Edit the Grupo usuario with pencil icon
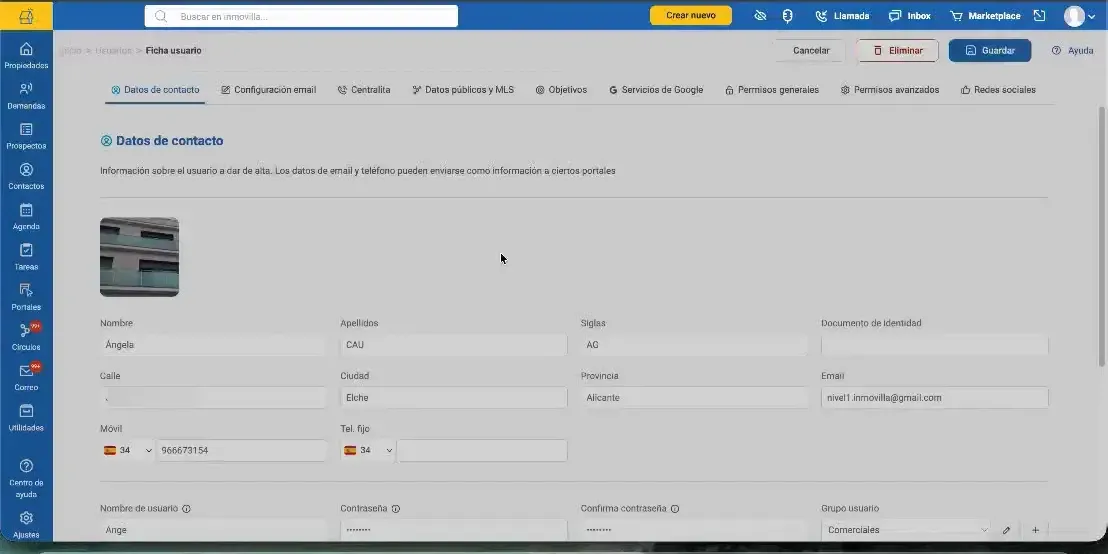1108x554 pixels. 1006,530
